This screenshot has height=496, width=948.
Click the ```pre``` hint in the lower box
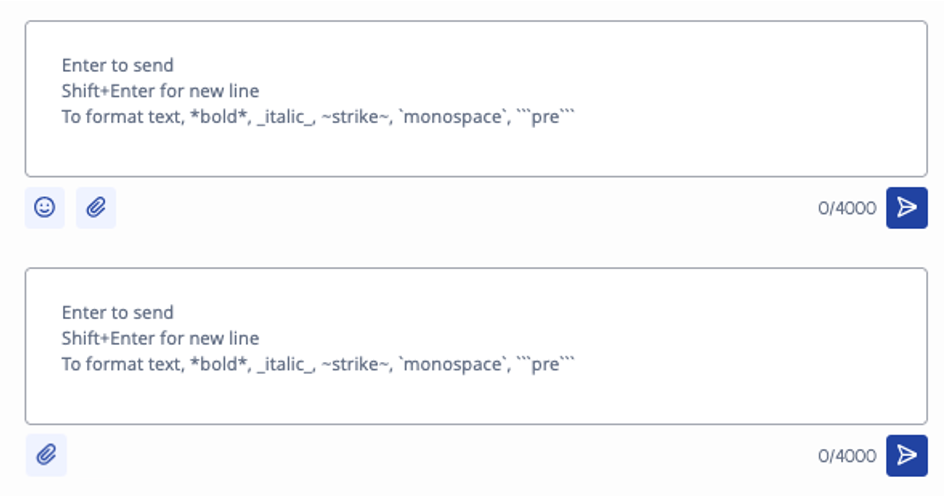[546, 364]
